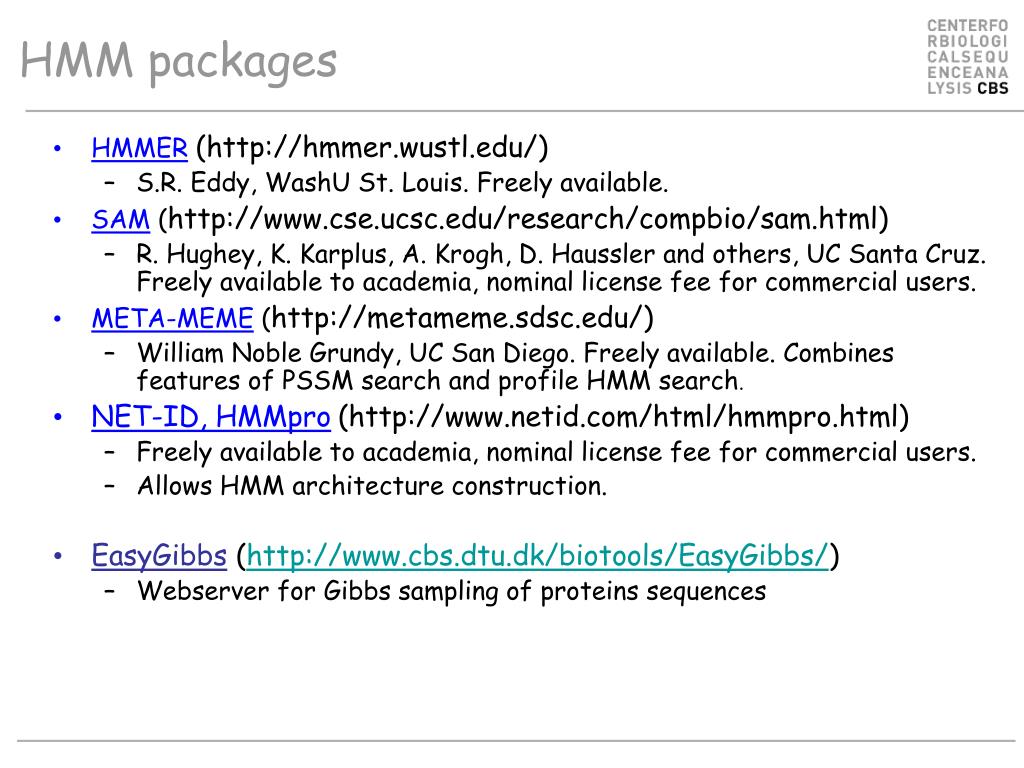Select the William Noble Grundy description text

click(515, 367)
